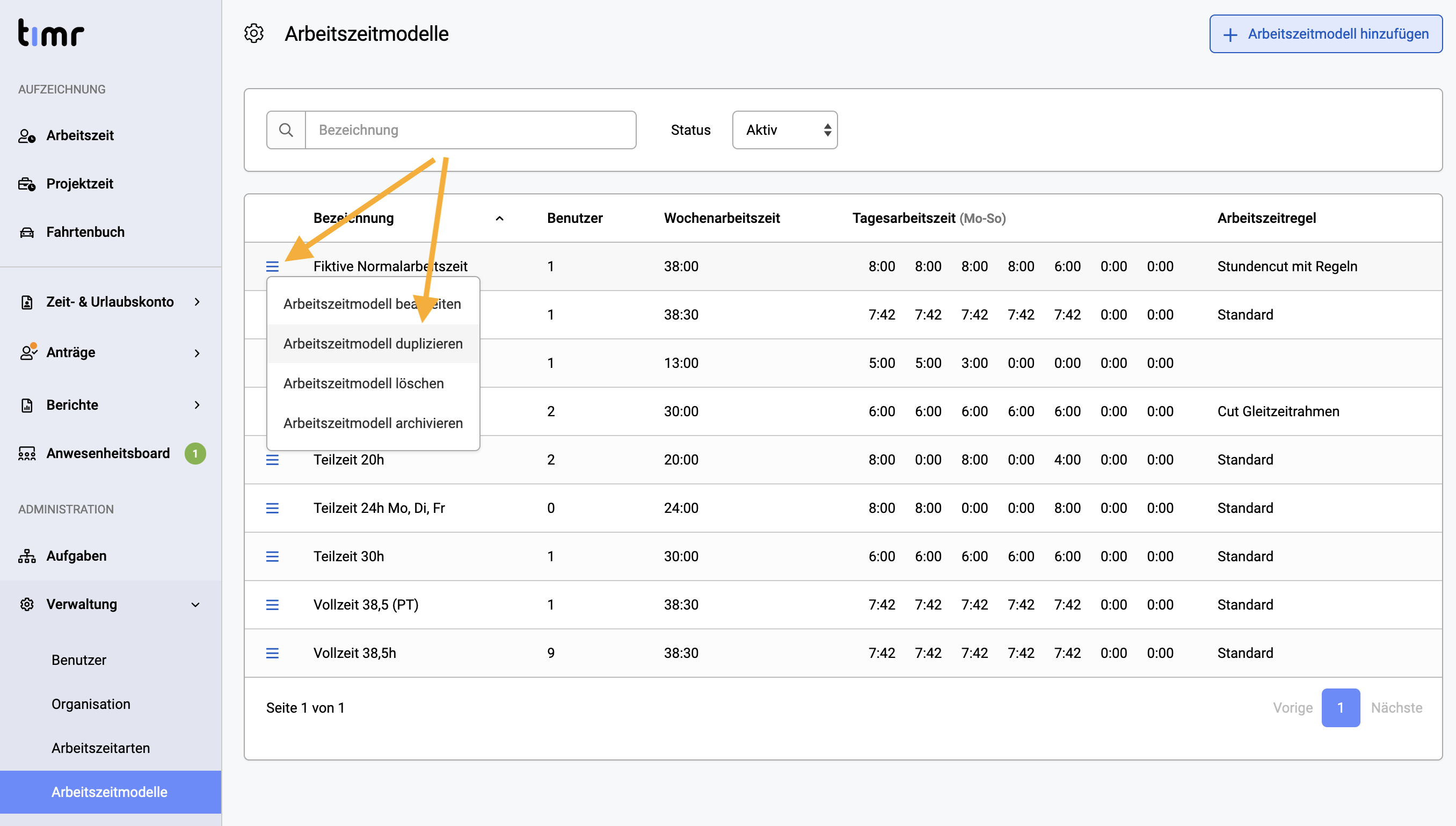
Task: Focus the Bezeichnung search field
Action: tap(471, 130)
